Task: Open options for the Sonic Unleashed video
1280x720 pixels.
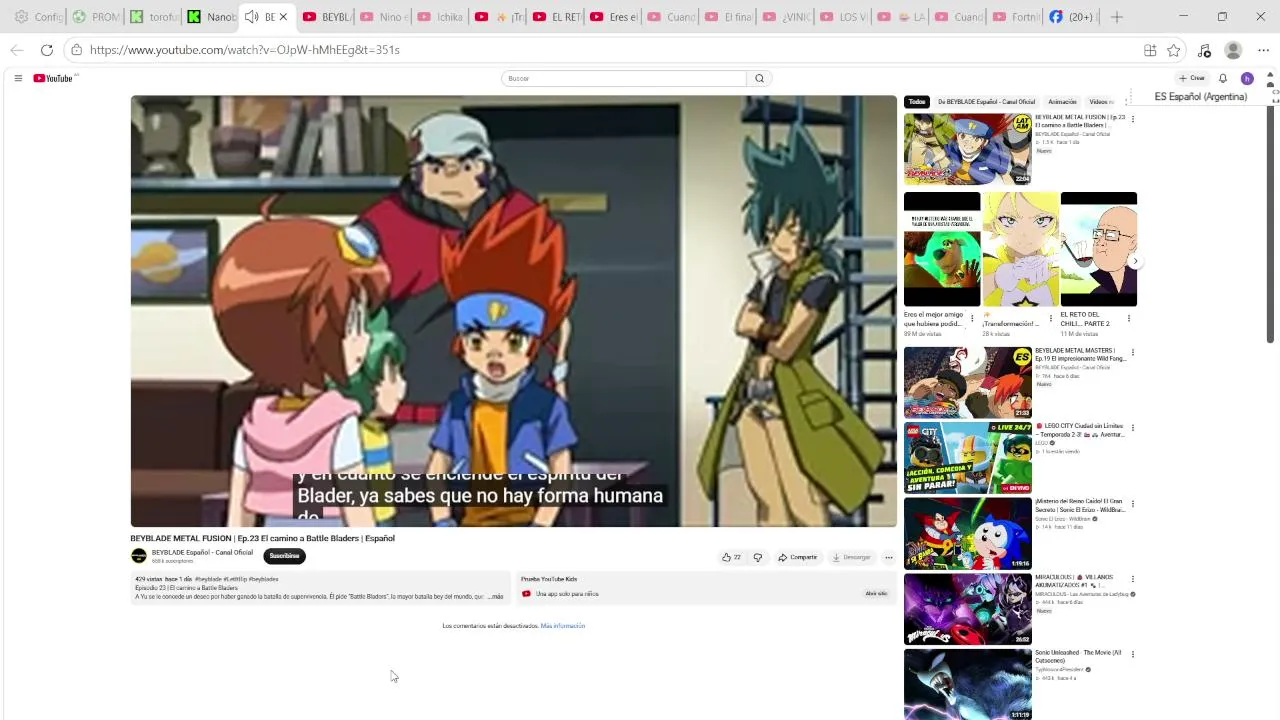Action: (1132, 655)
